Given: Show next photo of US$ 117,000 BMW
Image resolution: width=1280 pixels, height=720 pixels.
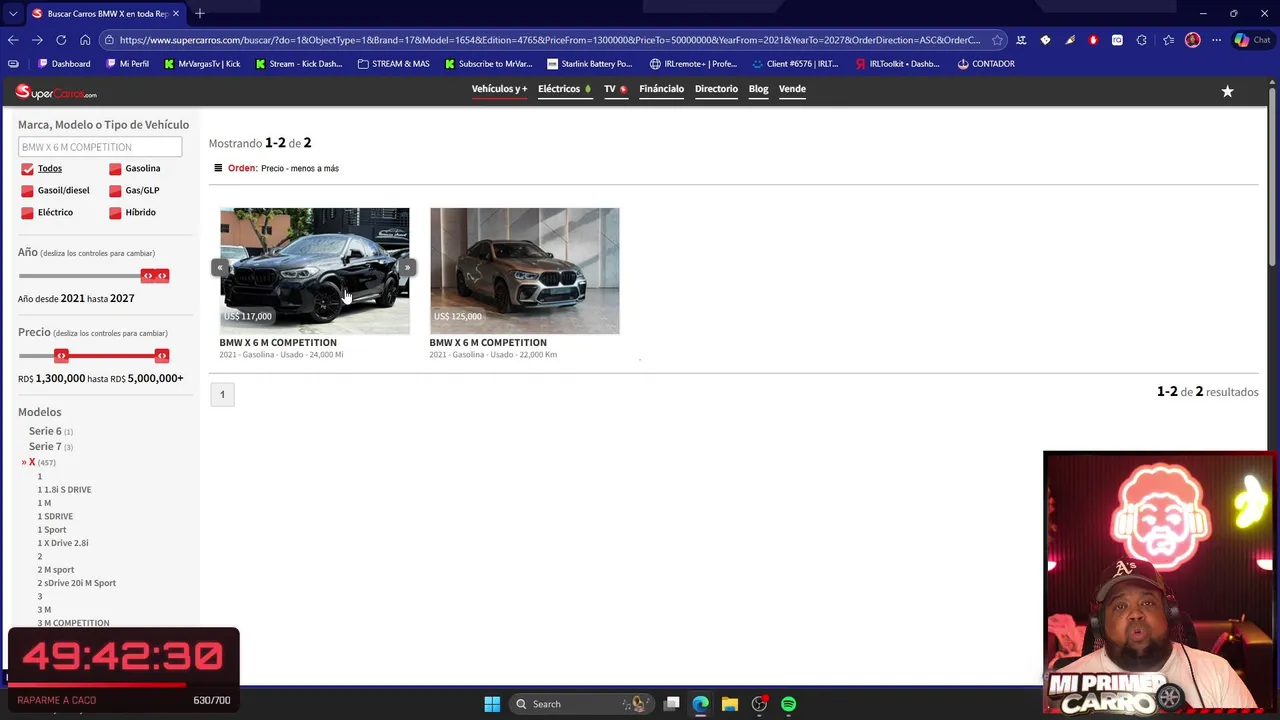Looking at the screenshot, I should pos(408,268).
